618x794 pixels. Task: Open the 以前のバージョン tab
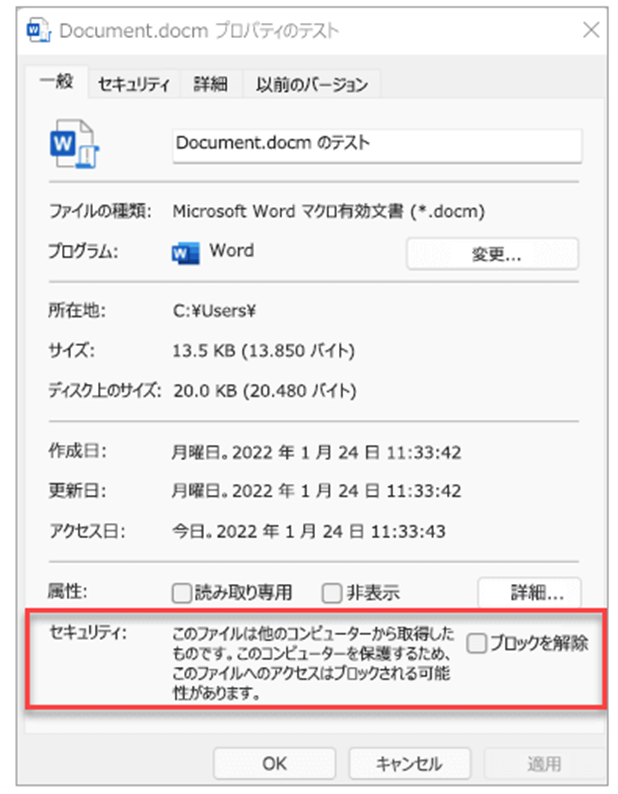click(311, 84)
